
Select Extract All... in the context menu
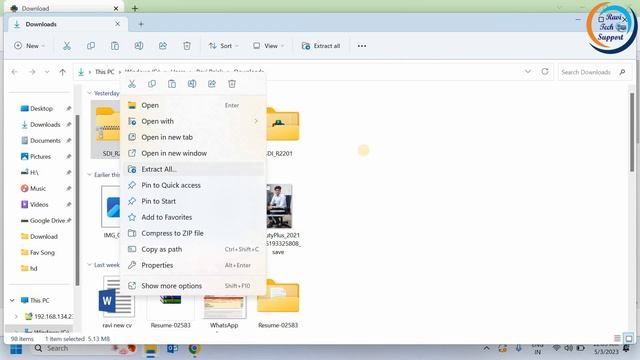193,169
